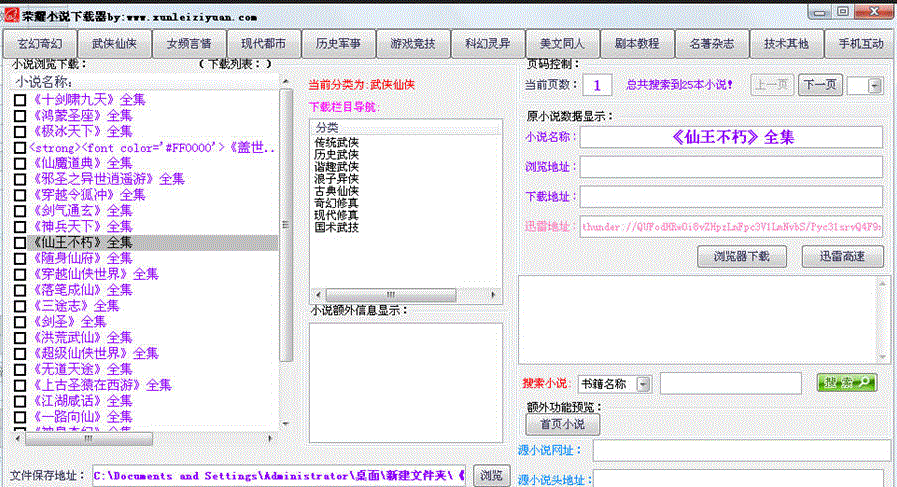Click the search keyword input field

(x=732, y=383)
